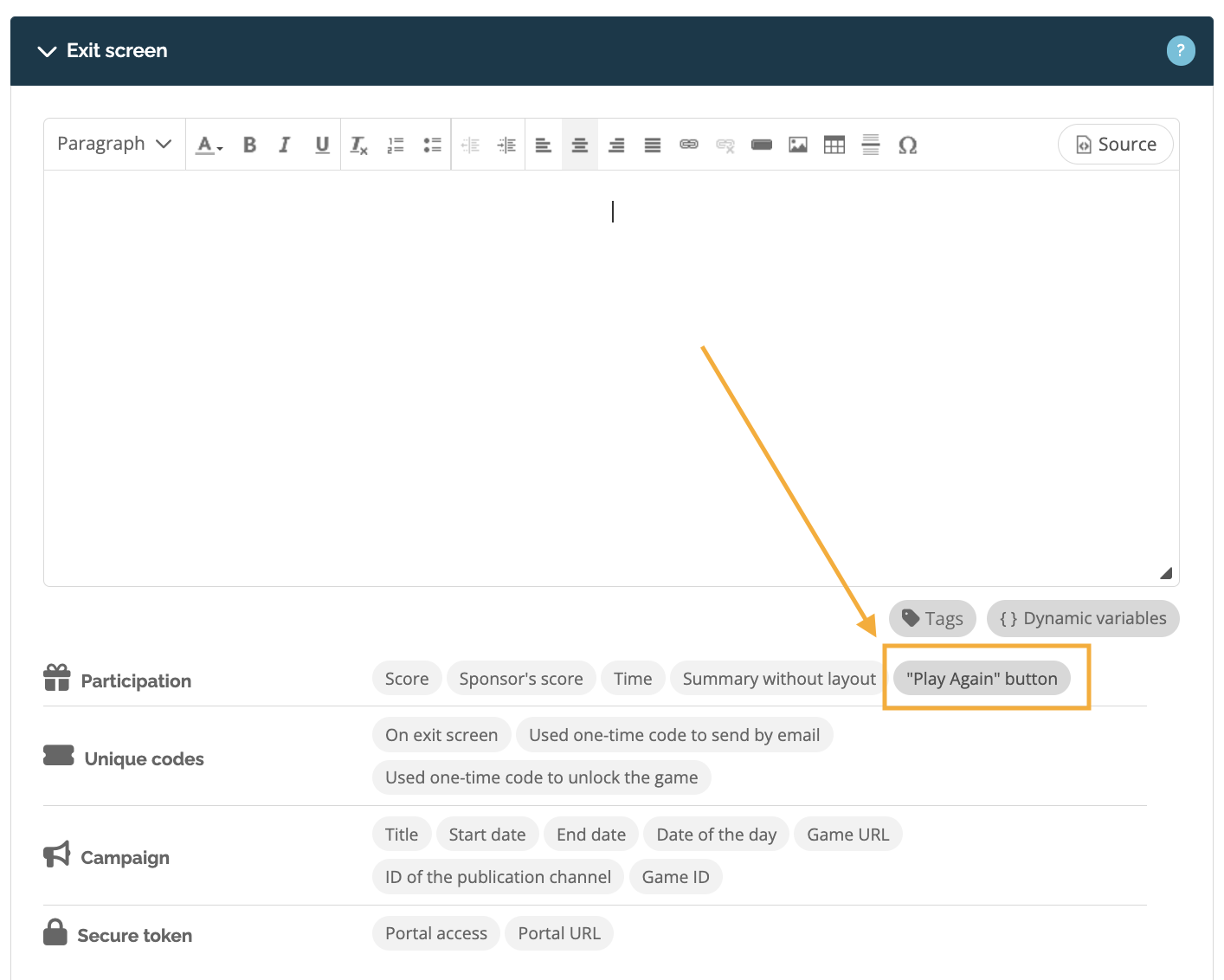Click the Participation section label
Viewport: 1224px width, 980px height.
(136, 680)
